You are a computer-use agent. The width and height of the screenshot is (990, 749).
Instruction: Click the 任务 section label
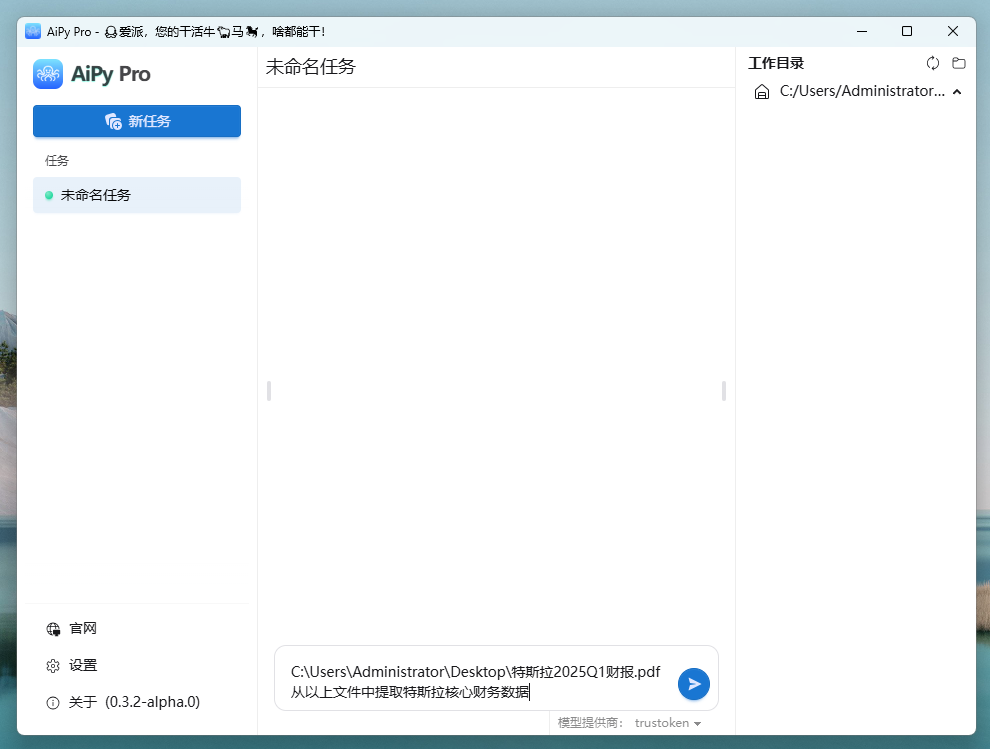click(x=57, y=160)
